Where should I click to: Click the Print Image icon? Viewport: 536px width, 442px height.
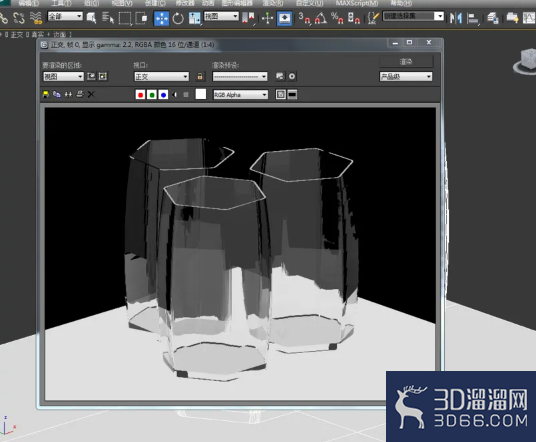(80, 94)
